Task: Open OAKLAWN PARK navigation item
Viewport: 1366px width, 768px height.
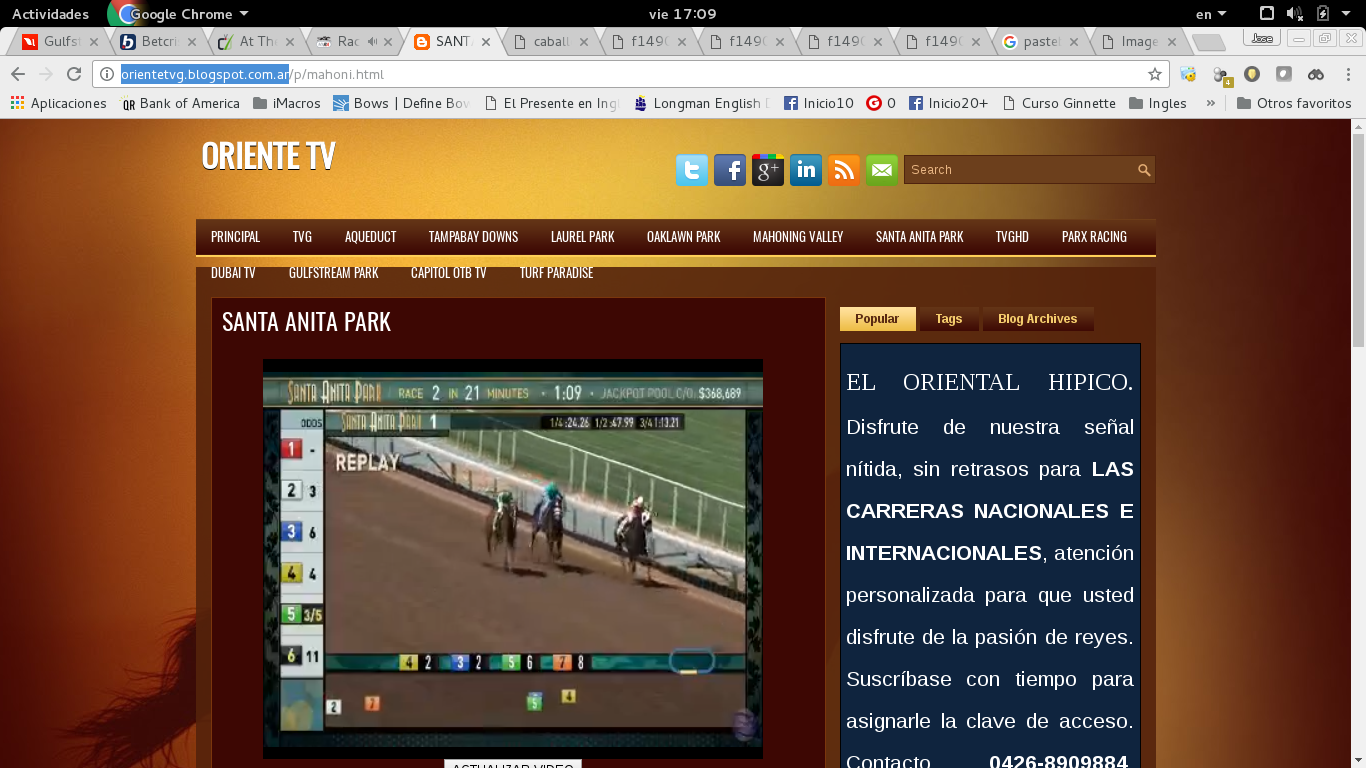Action: (683, 237)
